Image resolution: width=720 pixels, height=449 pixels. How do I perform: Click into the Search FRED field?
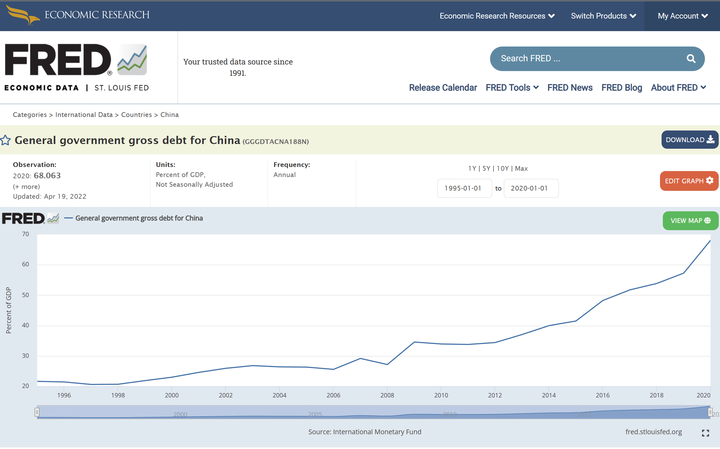pyautogui.click(x=597, y=59)
